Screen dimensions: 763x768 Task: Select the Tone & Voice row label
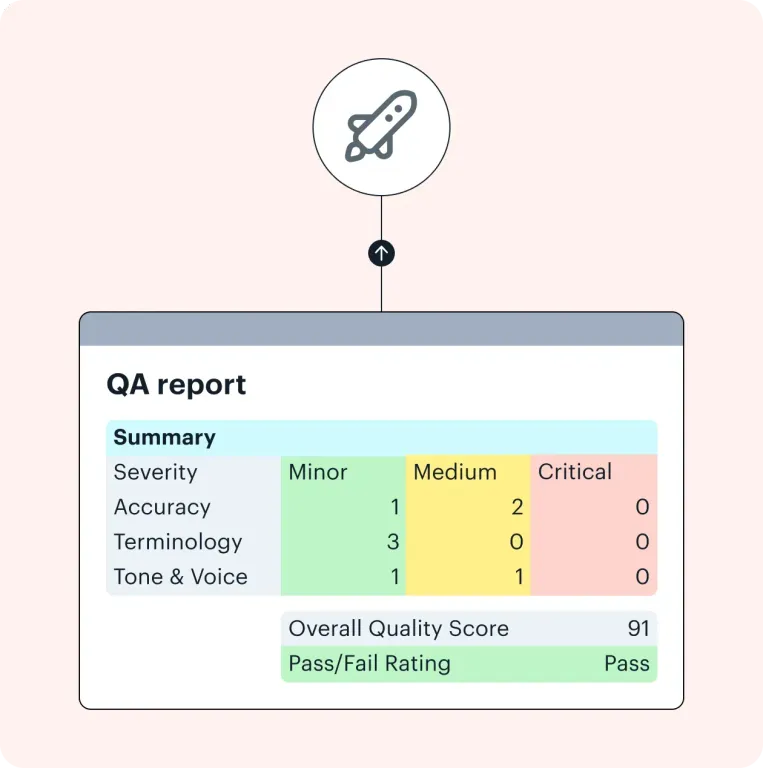tap(180, 577)
